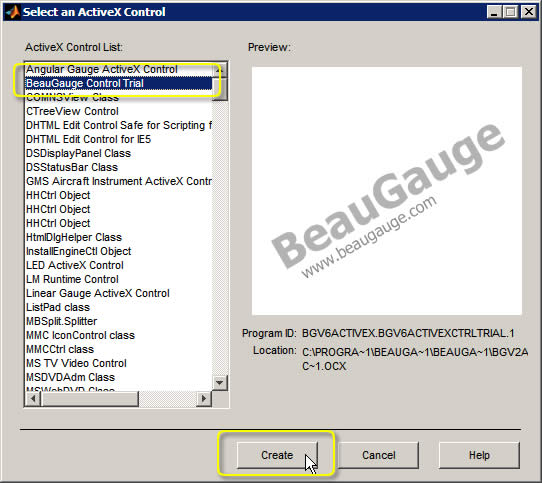Select InstallEngineCtl Object entry
Viewport: 542px width, 483px height.
point(119,251)
